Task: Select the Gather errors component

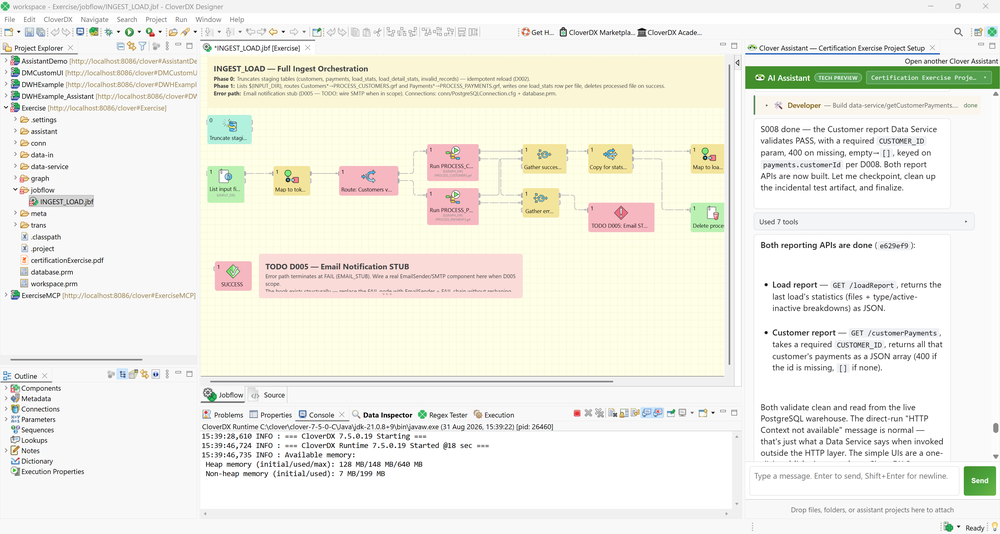Action: coord(541,203)
